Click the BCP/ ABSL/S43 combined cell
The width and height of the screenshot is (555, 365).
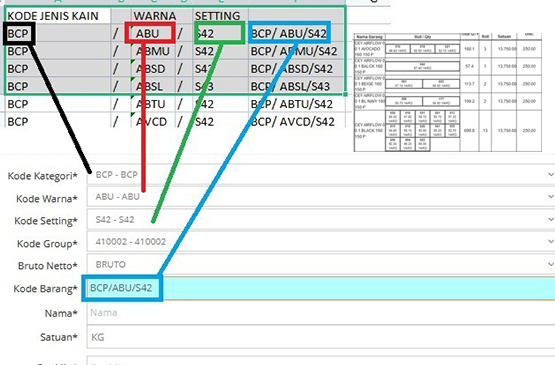tap(297, 86)
